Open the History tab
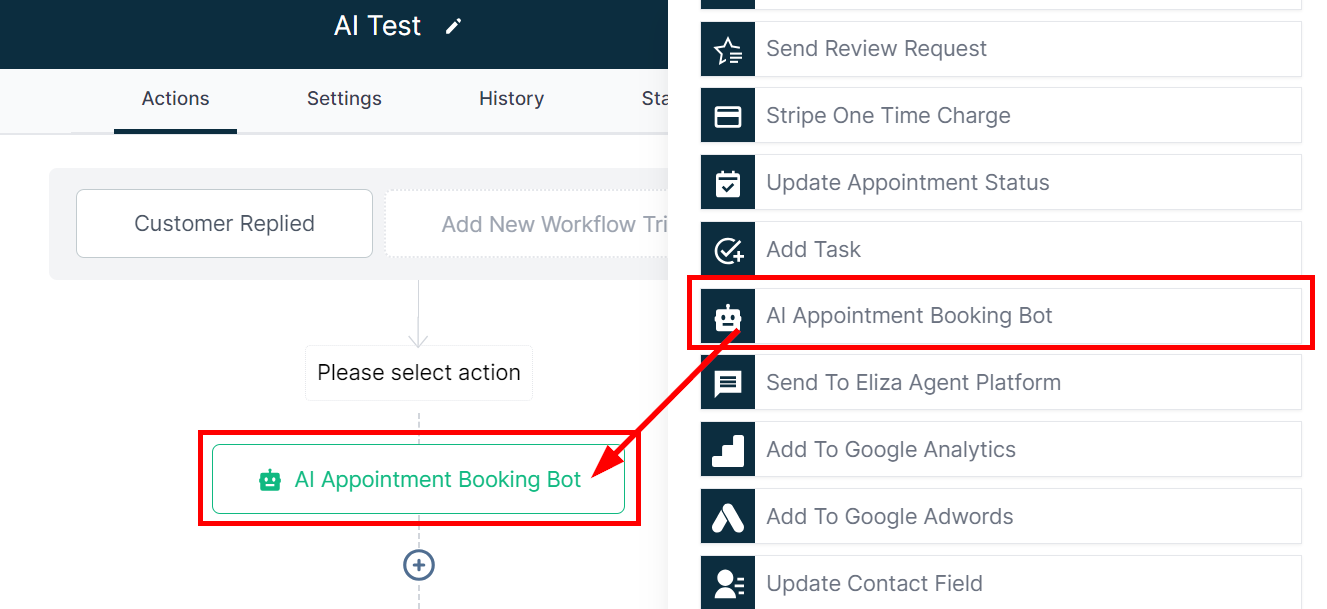Image resolution: width=1327 pixels, height=609 pixels. (511, 99)
